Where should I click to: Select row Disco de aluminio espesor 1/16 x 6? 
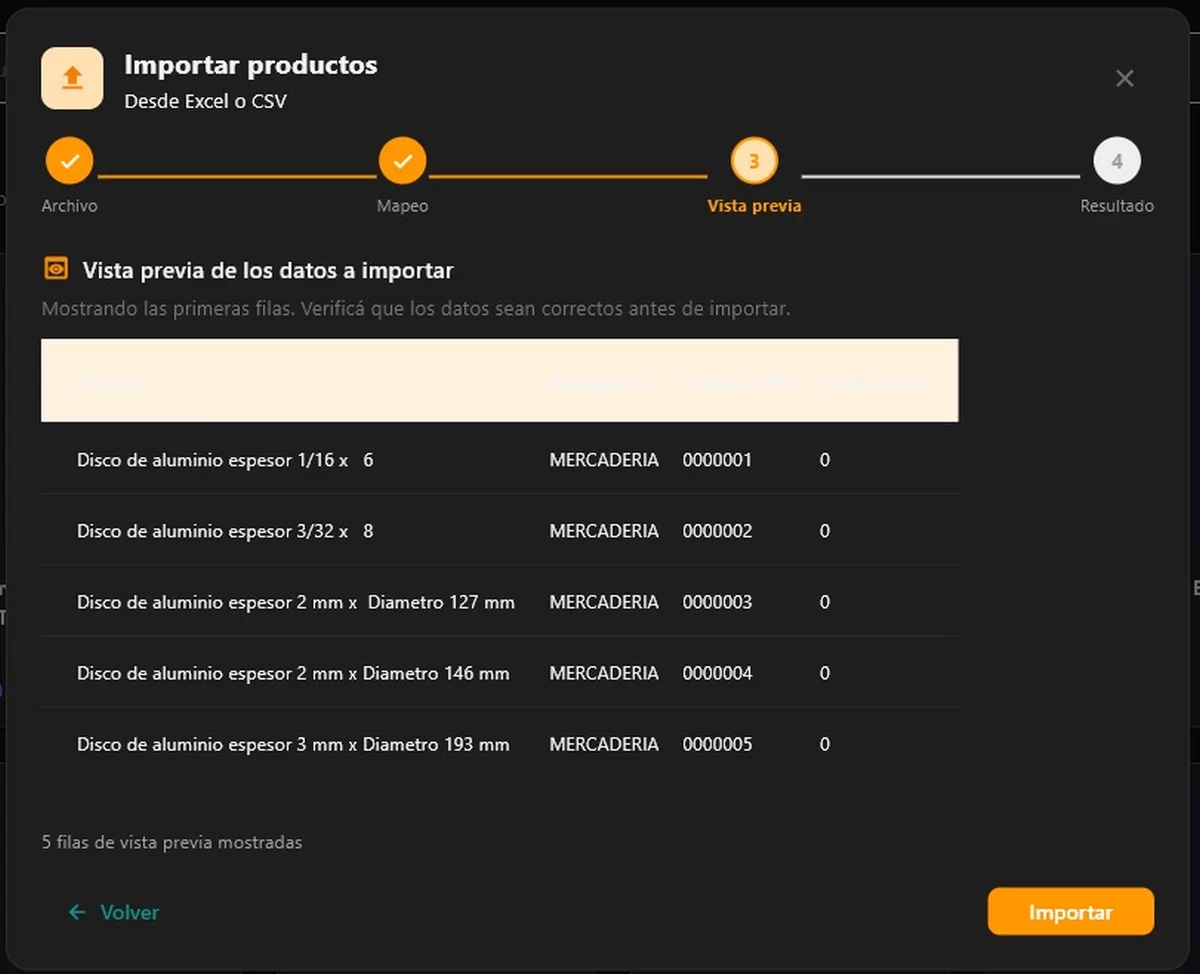[500, 460]
